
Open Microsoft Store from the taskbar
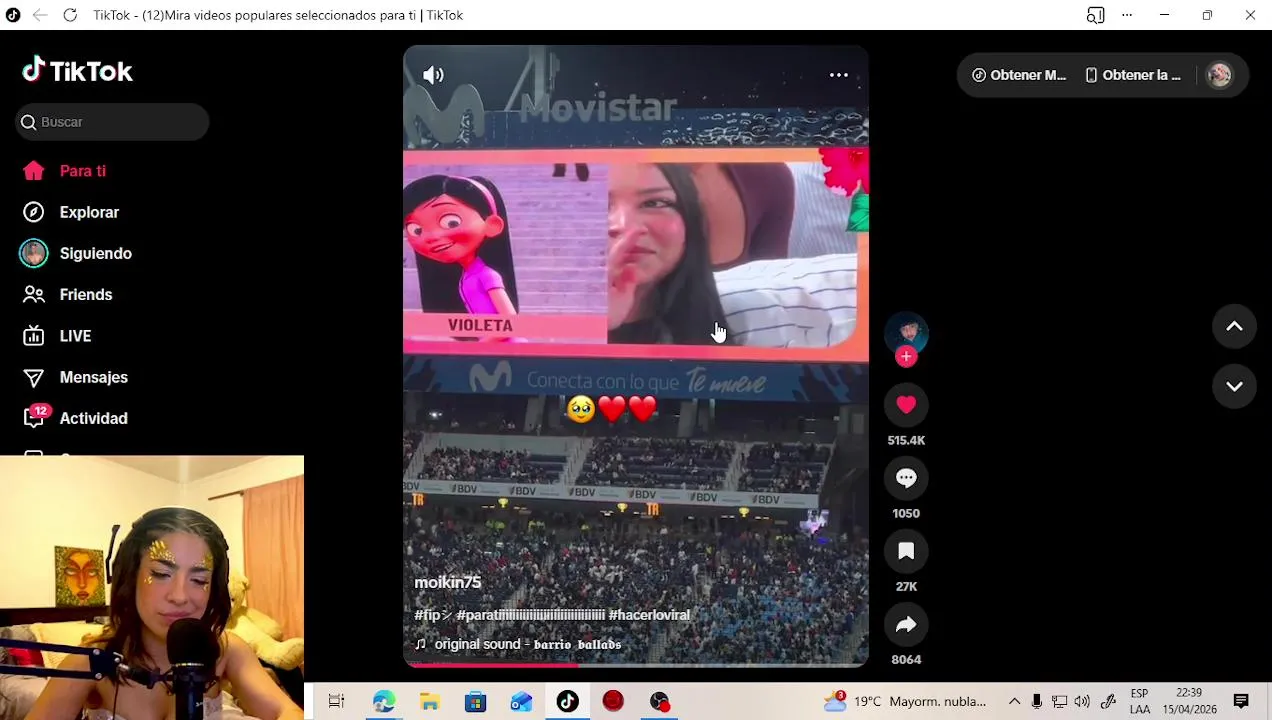pos(476,701)
